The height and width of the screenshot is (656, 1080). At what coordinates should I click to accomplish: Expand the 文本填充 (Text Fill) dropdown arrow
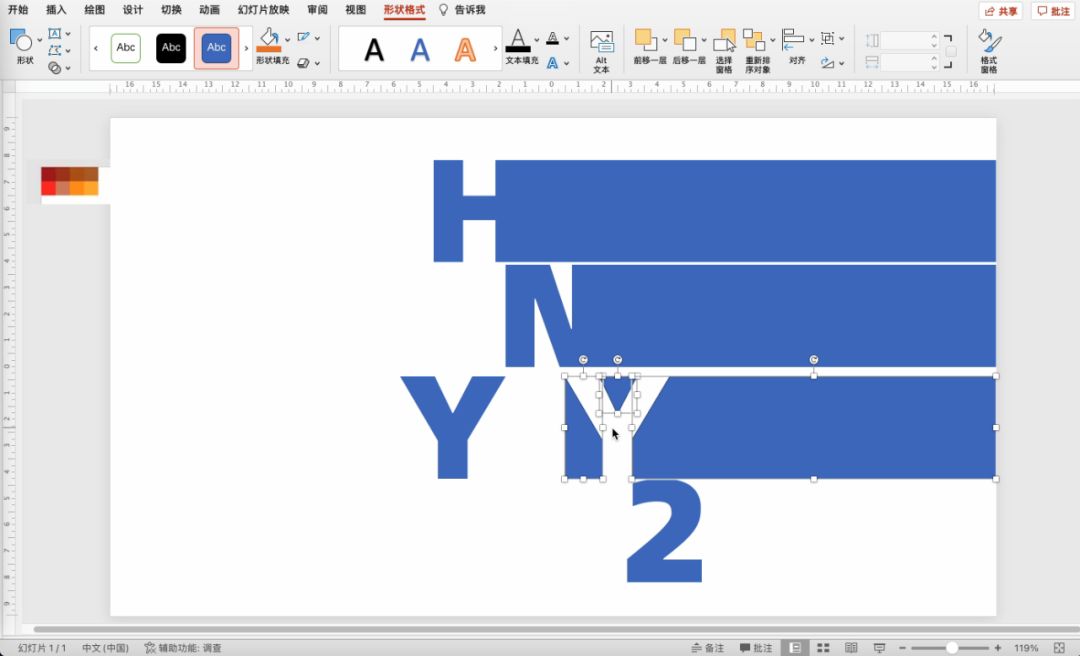pos(537,40)
